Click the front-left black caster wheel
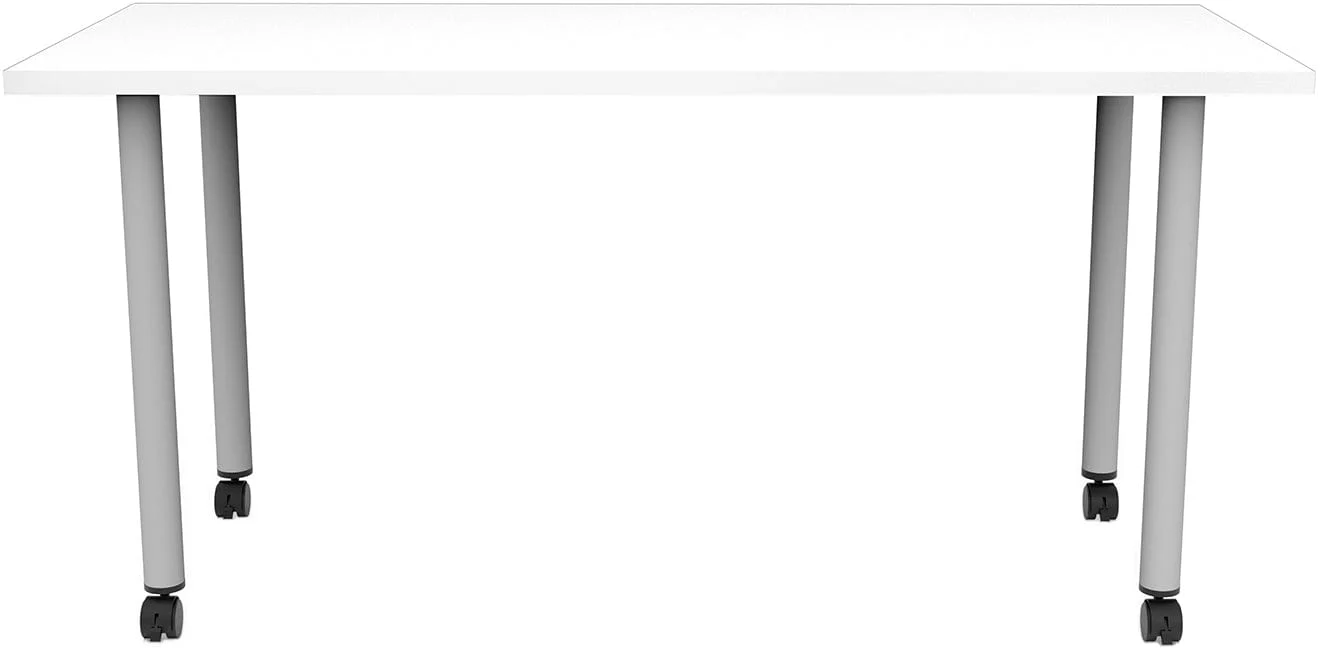The height and width of the screenshot is (648, 1320). (161, 617)
